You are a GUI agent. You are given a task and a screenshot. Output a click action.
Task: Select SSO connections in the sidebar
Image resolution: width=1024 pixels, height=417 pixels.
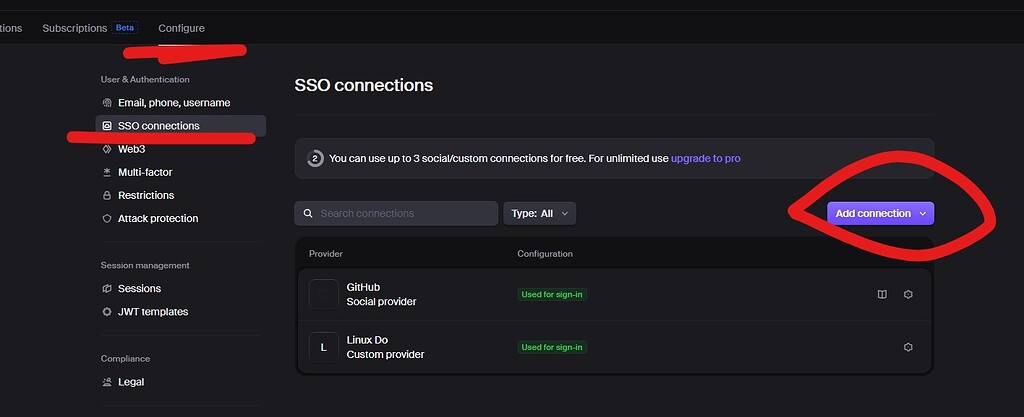click(180, 126)
